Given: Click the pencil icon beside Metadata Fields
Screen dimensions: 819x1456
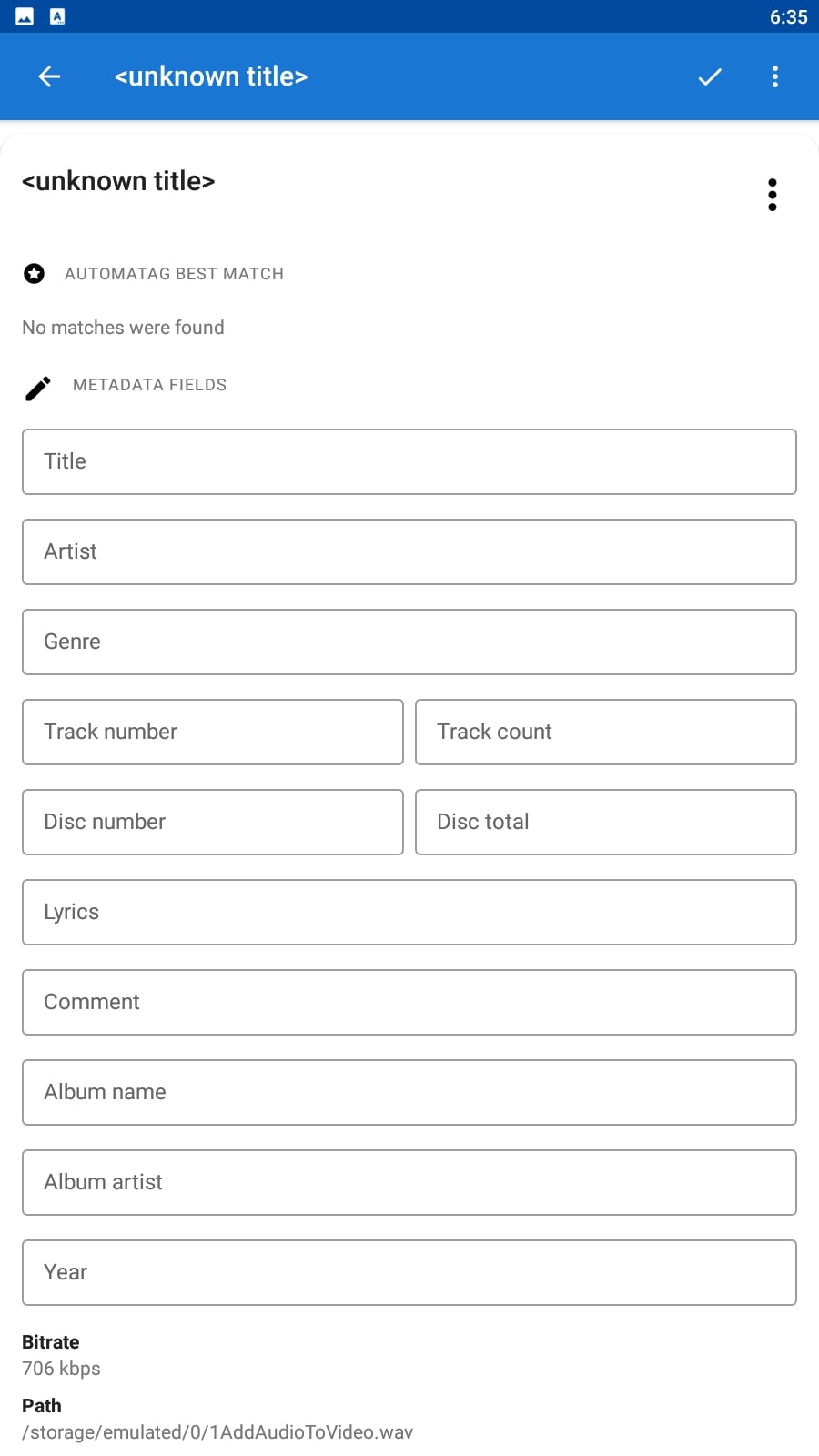Looking at the screenshot, I should tap(37, 389).
